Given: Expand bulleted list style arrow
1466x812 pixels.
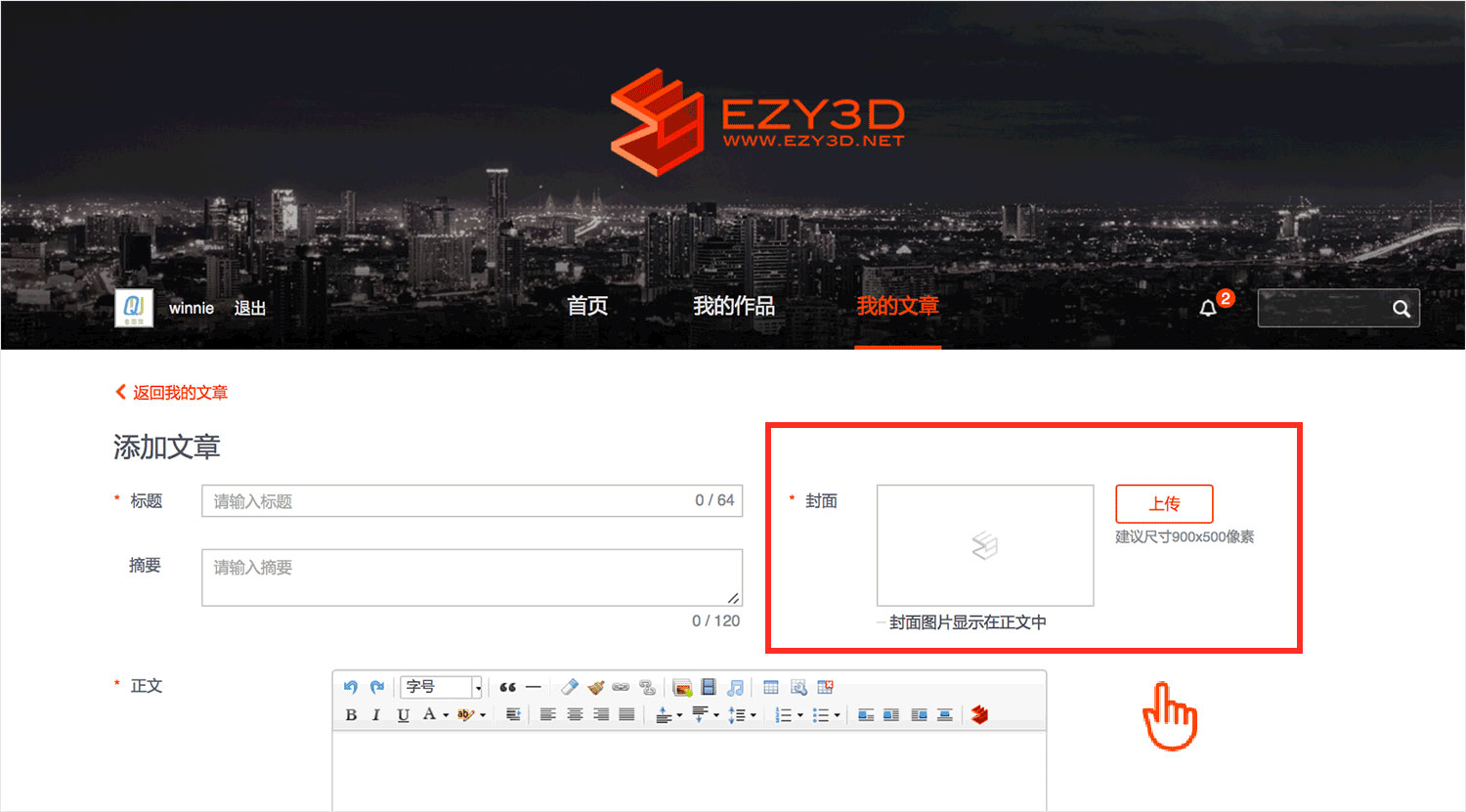Looking at the screenshot, I should click(837, 715).
